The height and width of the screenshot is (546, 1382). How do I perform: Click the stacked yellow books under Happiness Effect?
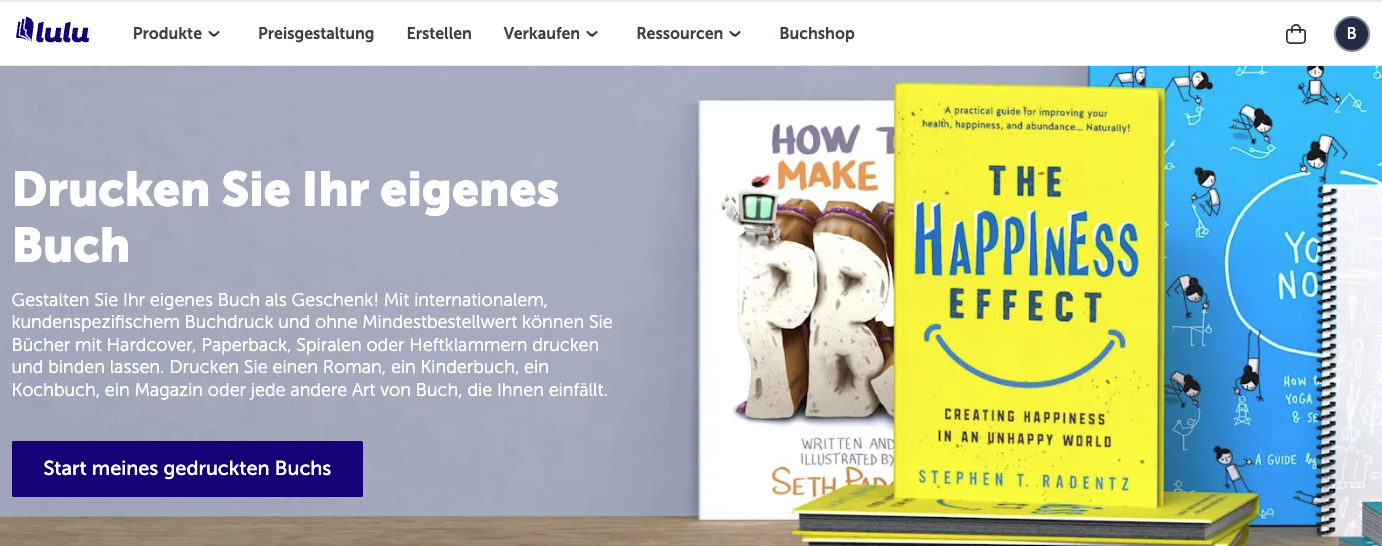point(1025,520)
